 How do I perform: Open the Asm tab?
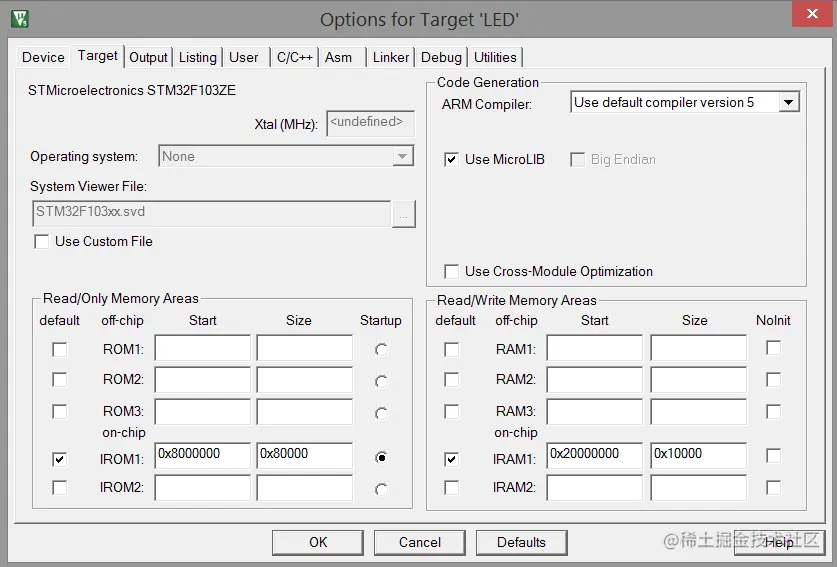[x=338, y=57]
